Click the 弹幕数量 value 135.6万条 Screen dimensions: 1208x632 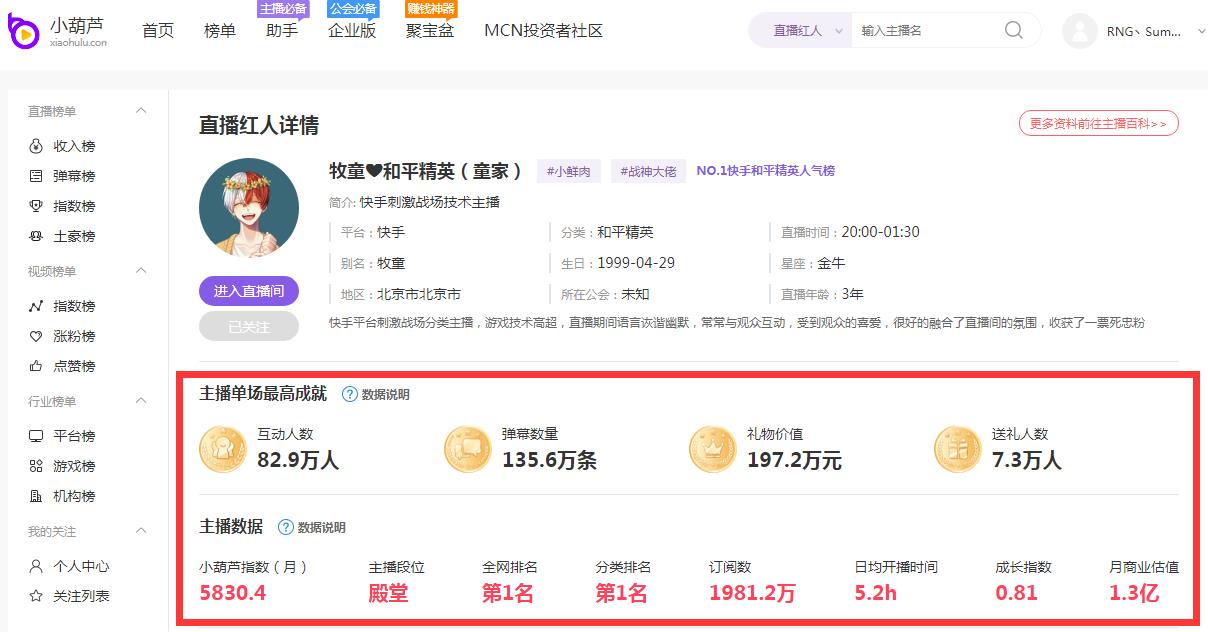point(550,460)
